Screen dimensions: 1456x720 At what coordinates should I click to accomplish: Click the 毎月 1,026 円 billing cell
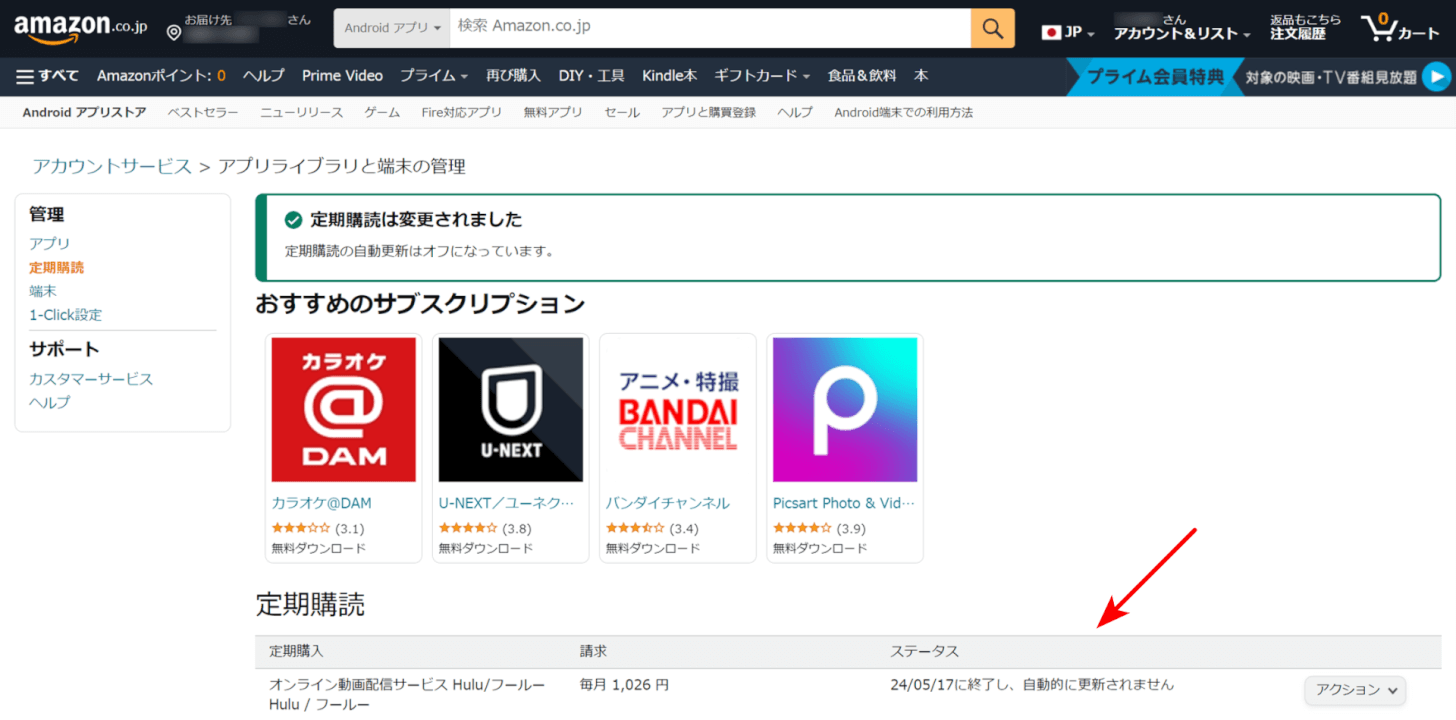click(624, 685)
